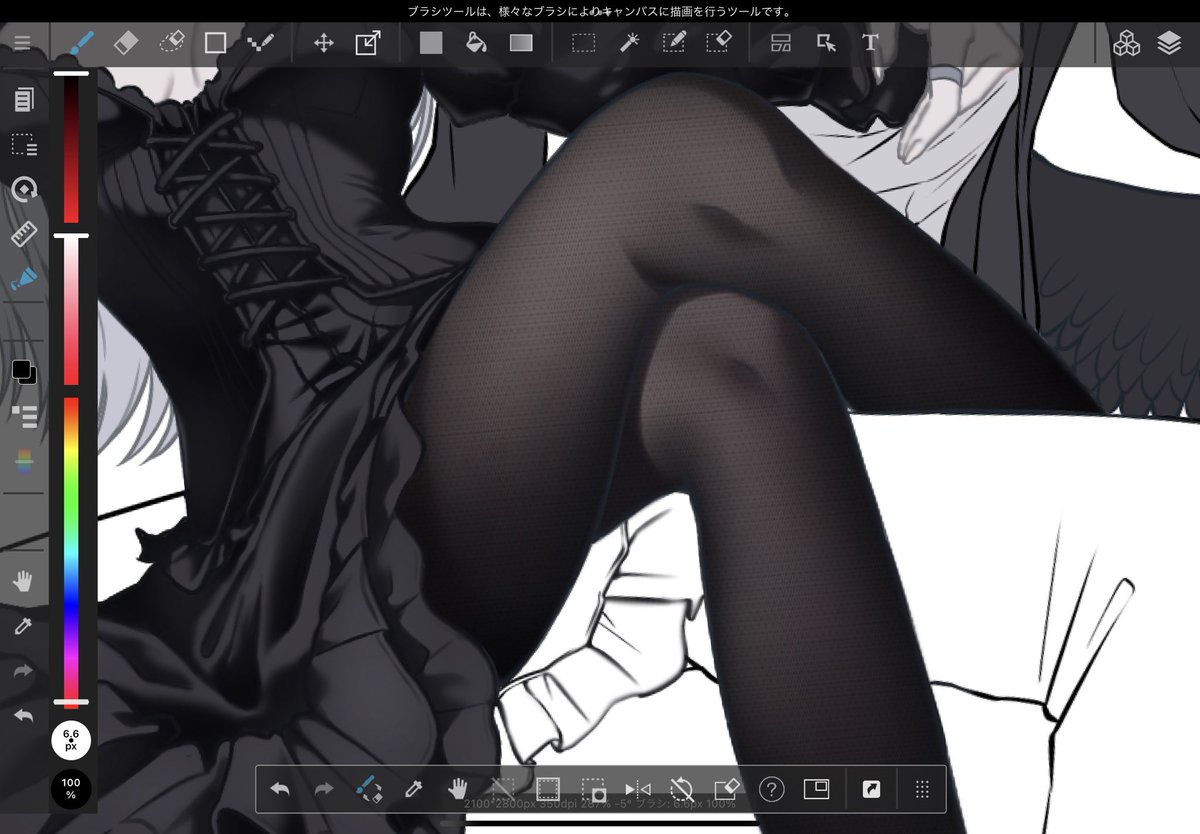Tap the dotted grid handle in bottom bar
Viewport: 1200px width, 834px height.
click(x=922, y=789)
